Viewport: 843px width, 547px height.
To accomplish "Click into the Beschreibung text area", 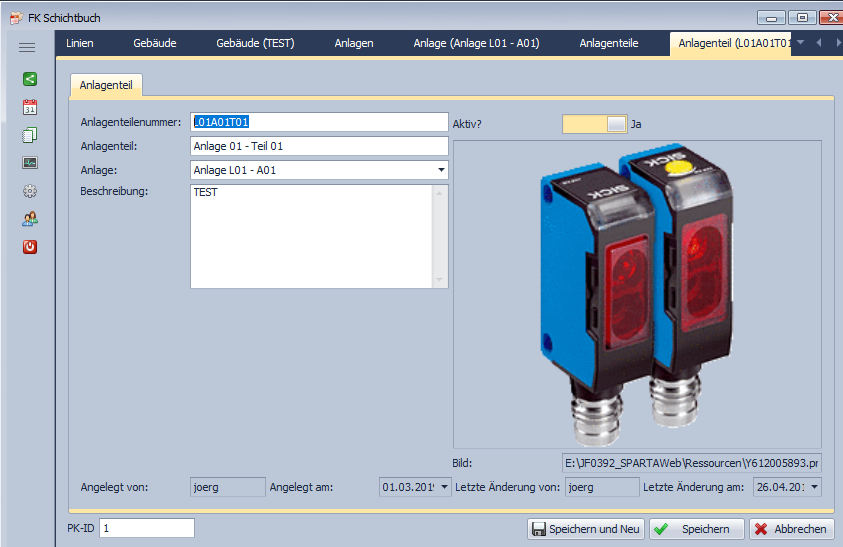I will [x=311, y=237].
